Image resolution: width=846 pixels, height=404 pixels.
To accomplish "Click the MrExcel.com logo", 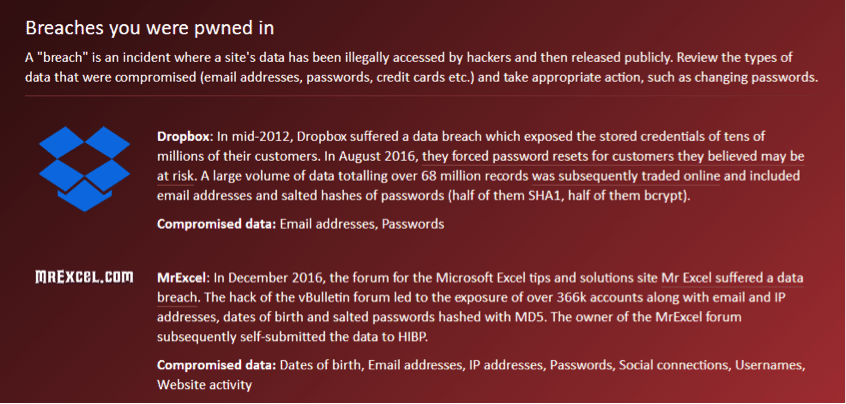I will [x=84, y=276].
